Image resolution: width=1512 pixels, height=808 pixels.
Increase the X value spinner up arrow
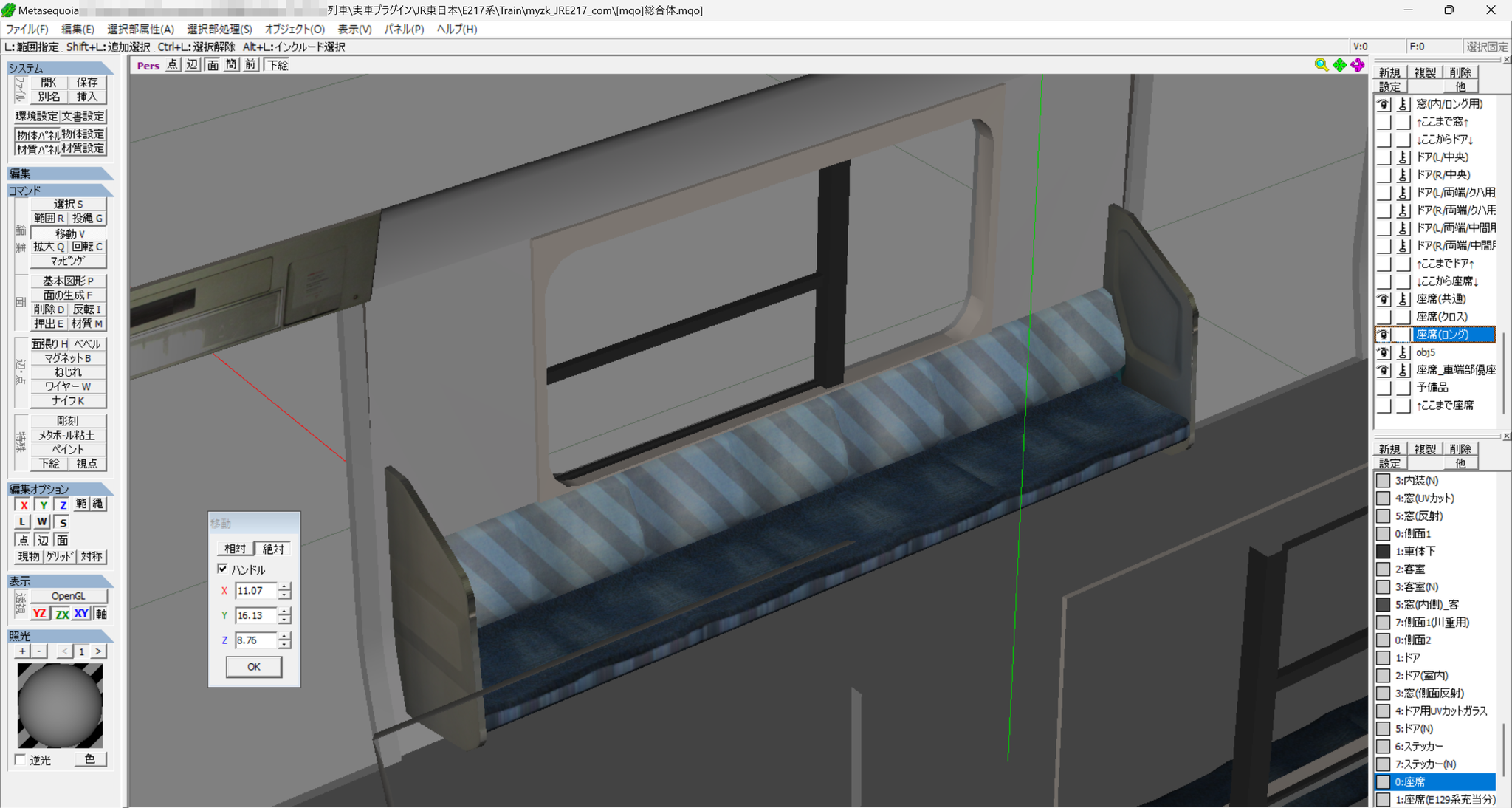pos(285,586)
